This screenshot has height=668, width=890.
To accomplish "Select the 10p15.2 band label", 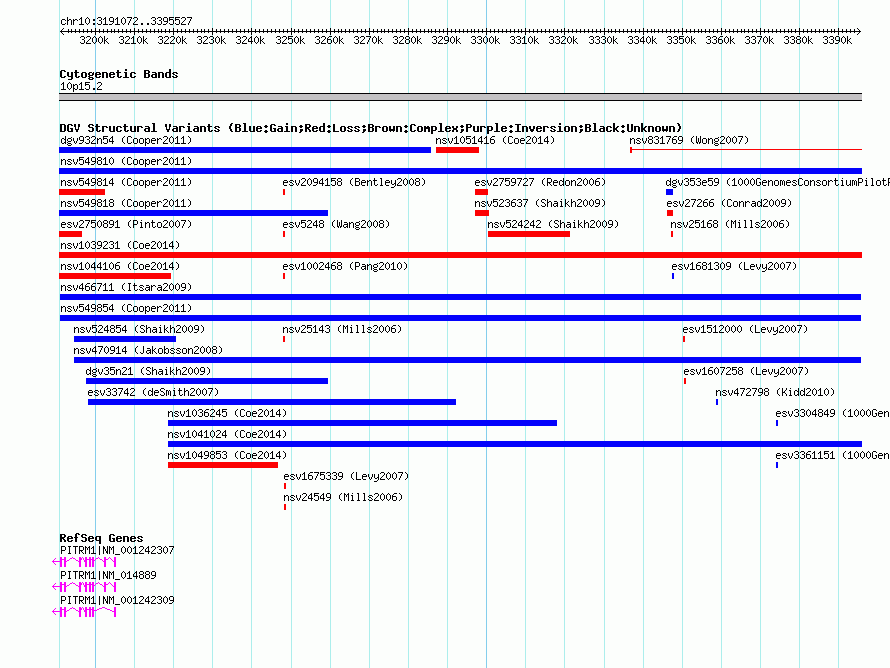I will click(81, 86).
